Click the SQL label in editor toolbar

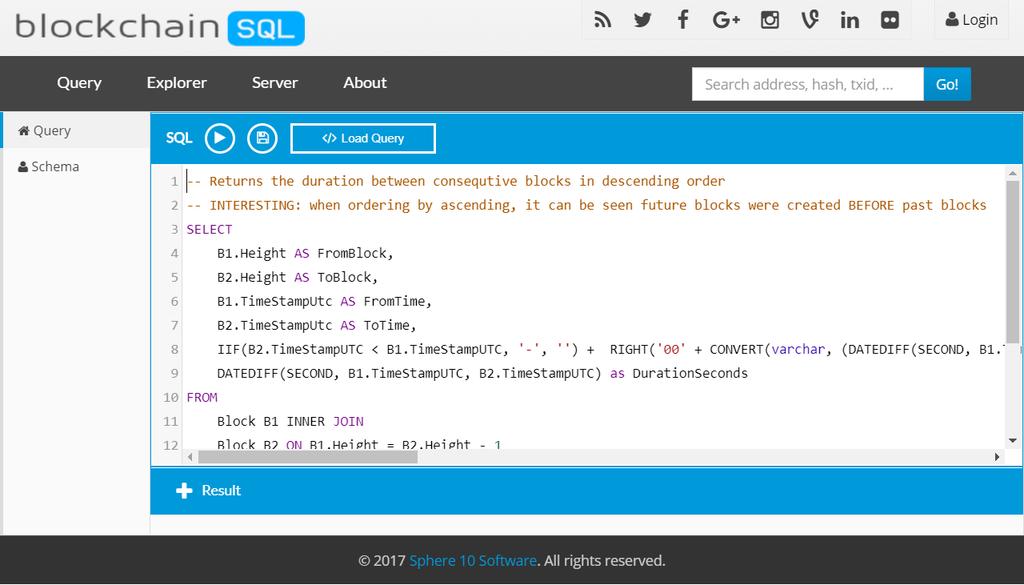click(x=179, y=138)
